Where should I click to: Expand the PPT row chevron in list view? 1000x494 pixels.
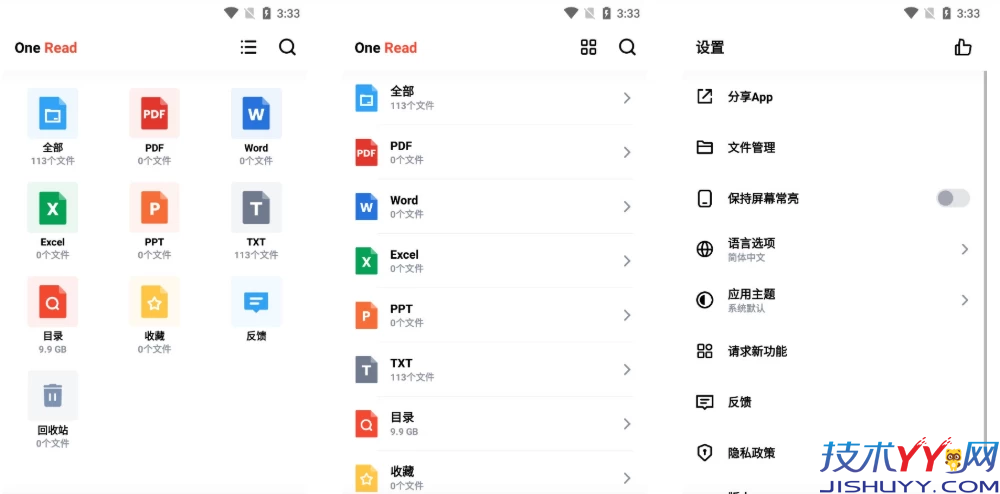pos(627,316)
